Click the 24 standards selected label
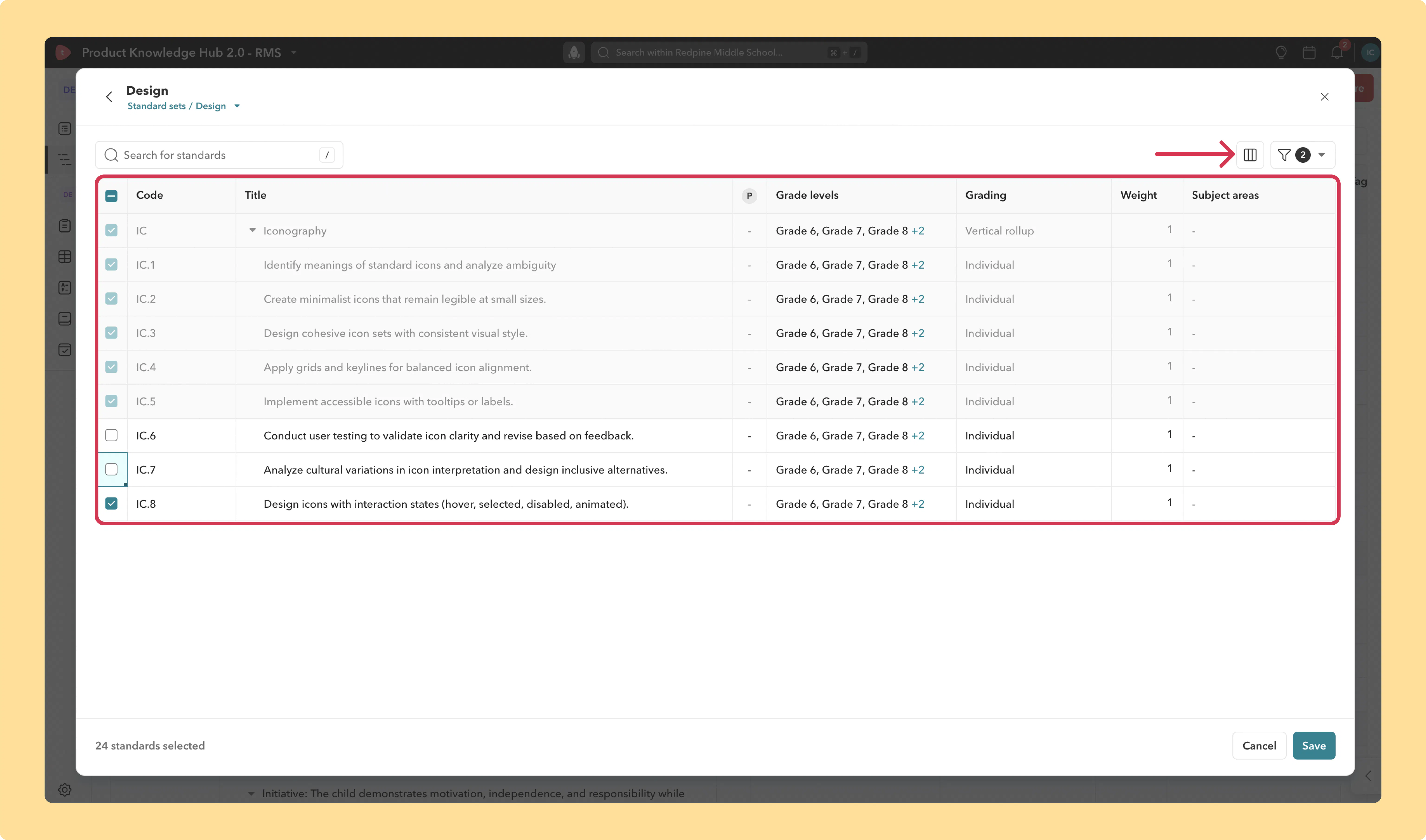Screen dimensions: 1426x840 click(150, 746)
